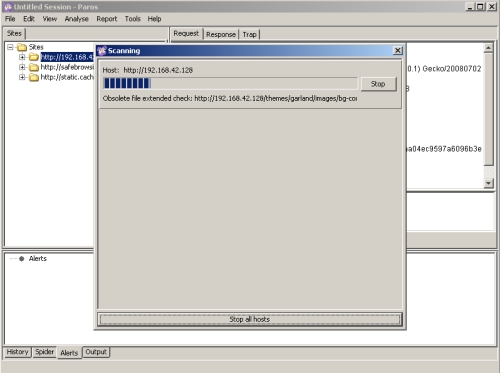This screenshot has width=500, height=373.
Task: Collapse the Sites root tree node
Action: point(10,47)
